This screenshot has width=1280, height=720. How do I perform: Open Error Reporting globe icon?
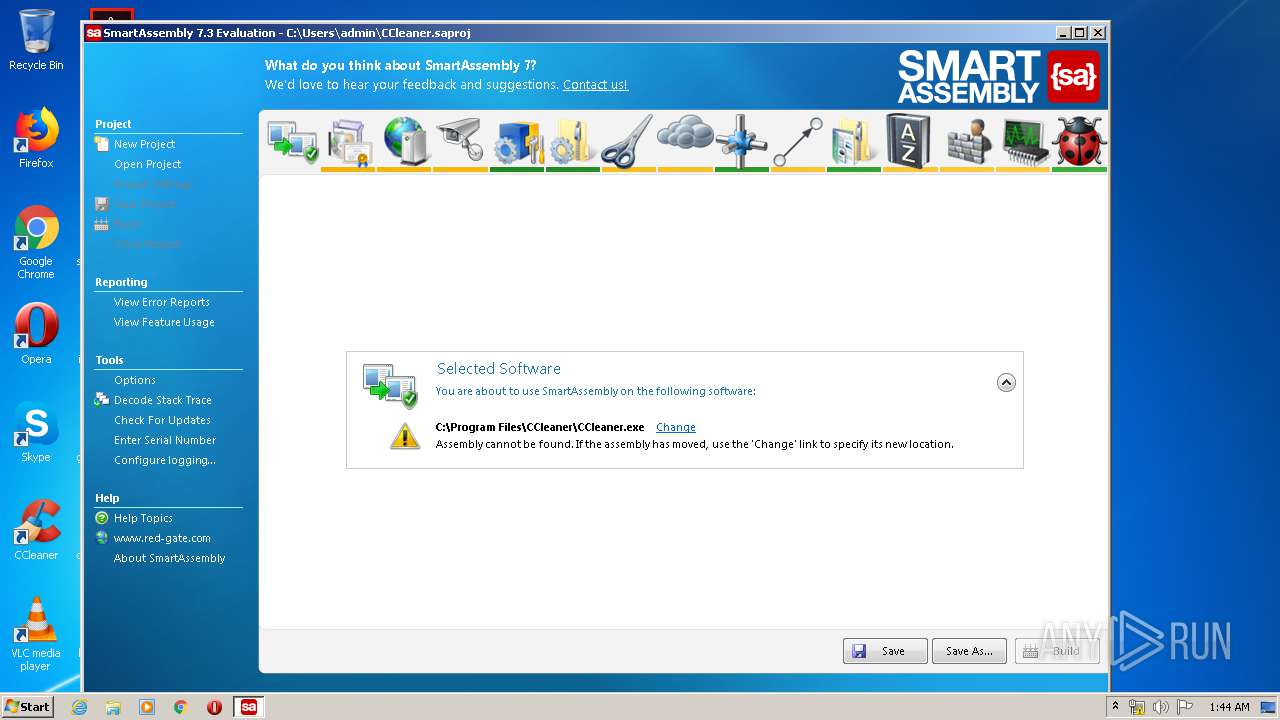tap(405, 141)
